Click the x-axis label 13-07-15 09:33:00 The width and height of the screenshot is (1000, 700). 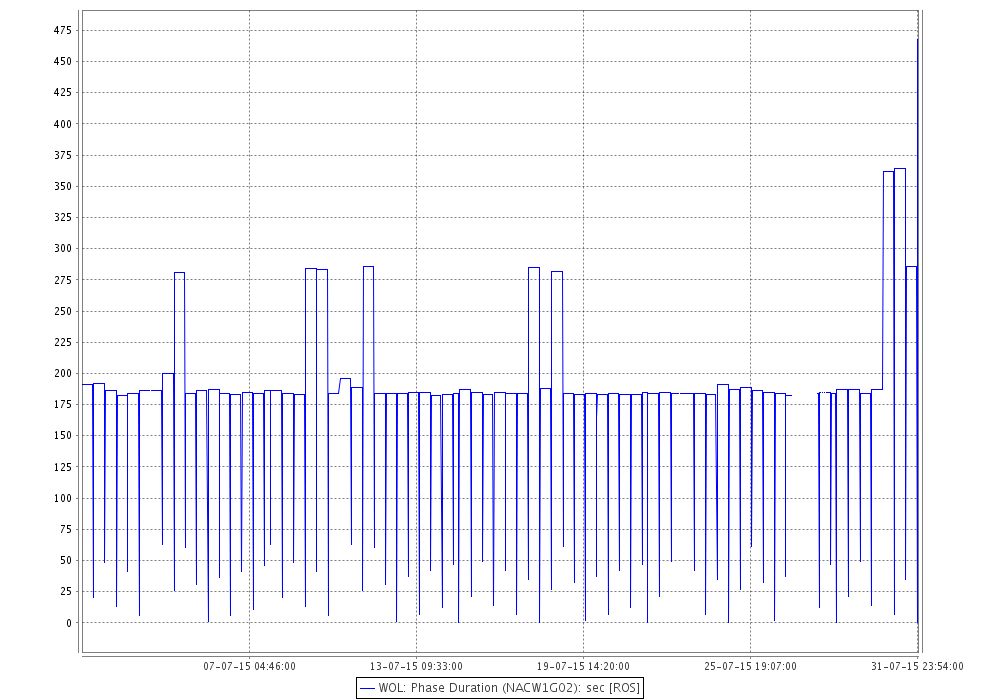[x=416, y=666]
